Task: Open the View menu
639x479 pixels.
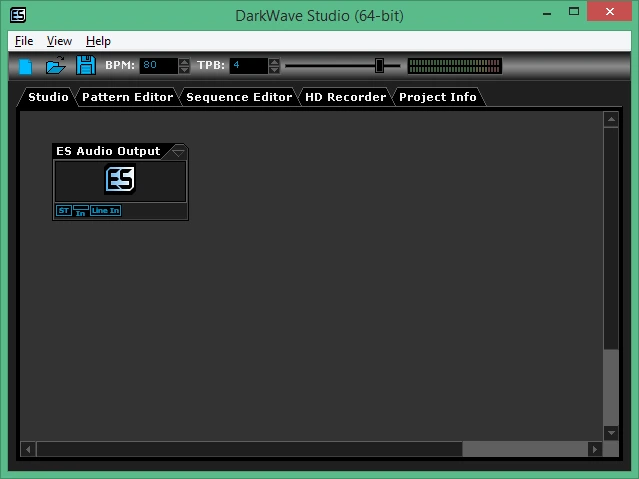Action: tap(59, 41)
